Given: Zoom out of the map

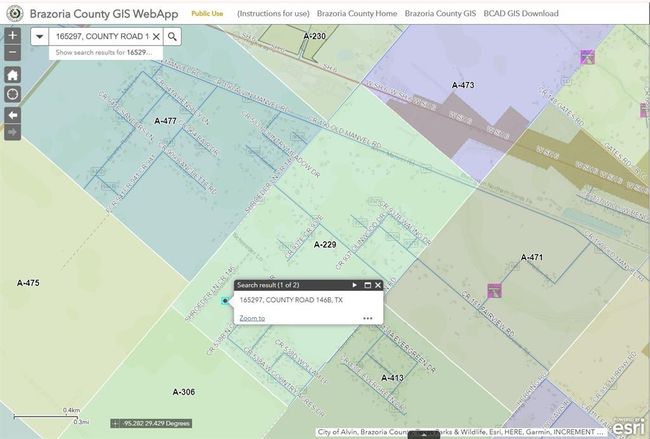Looking at the screenshot, I should click(x=12, y=51).
